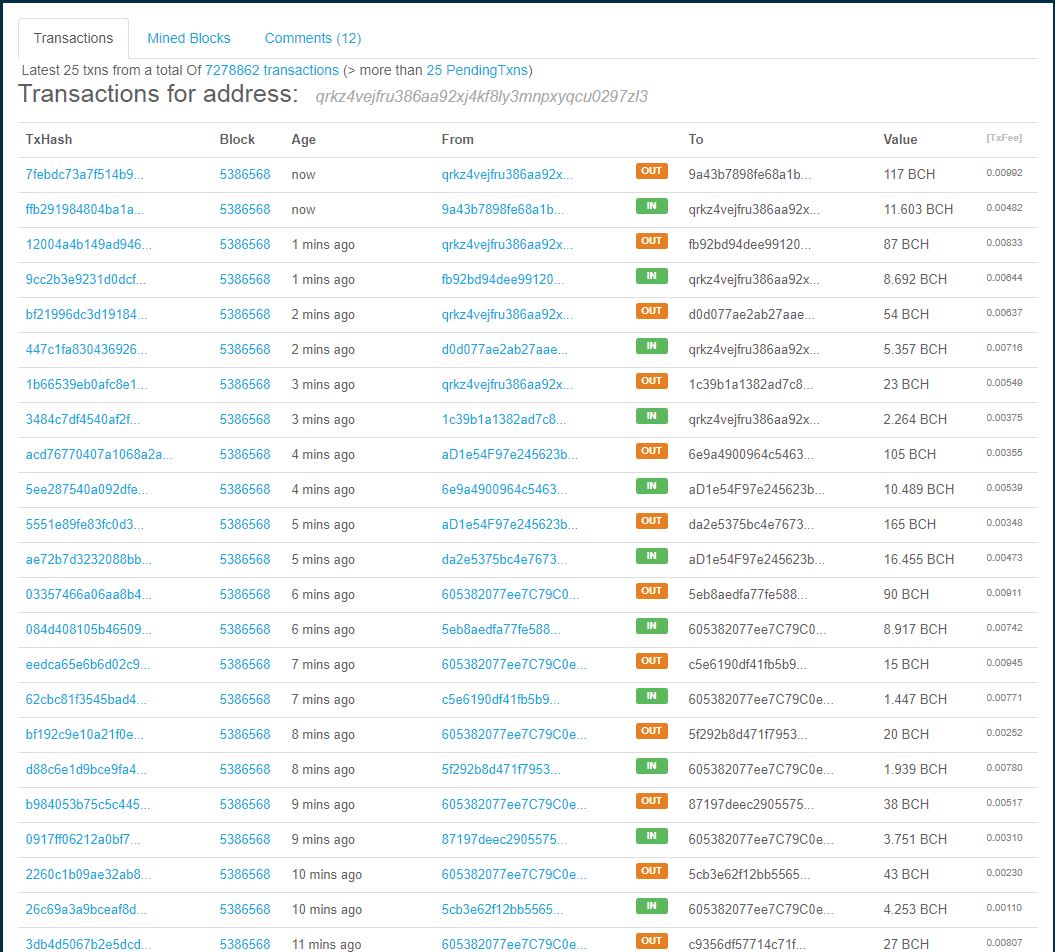The image size is (1055, 952).
Task: Click the OUT badge in the 165 BCH row
Action: pyautogui.click(x=651, y=521)
